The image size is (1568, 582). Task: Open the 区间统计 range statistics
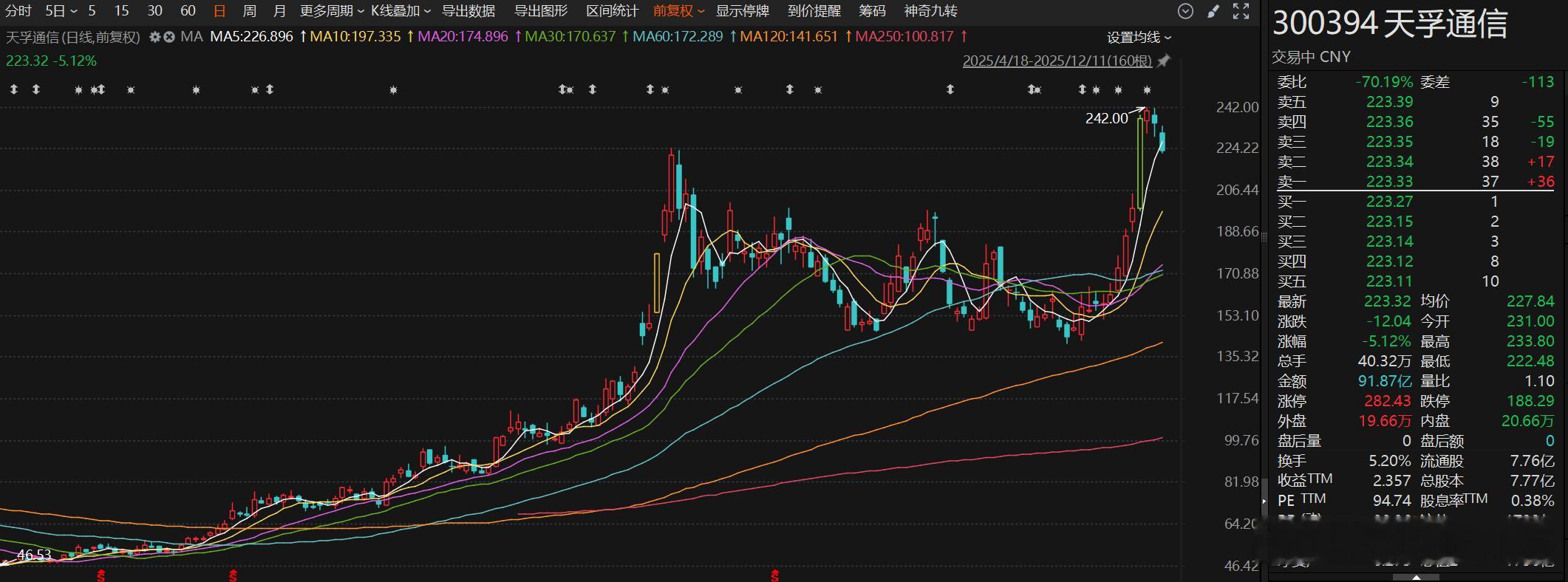[612, 11]
